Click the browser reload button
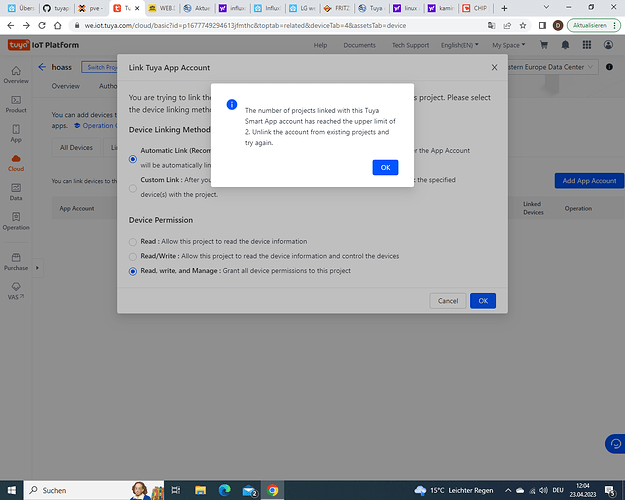 pyautogui.click(x=42, y=26)
